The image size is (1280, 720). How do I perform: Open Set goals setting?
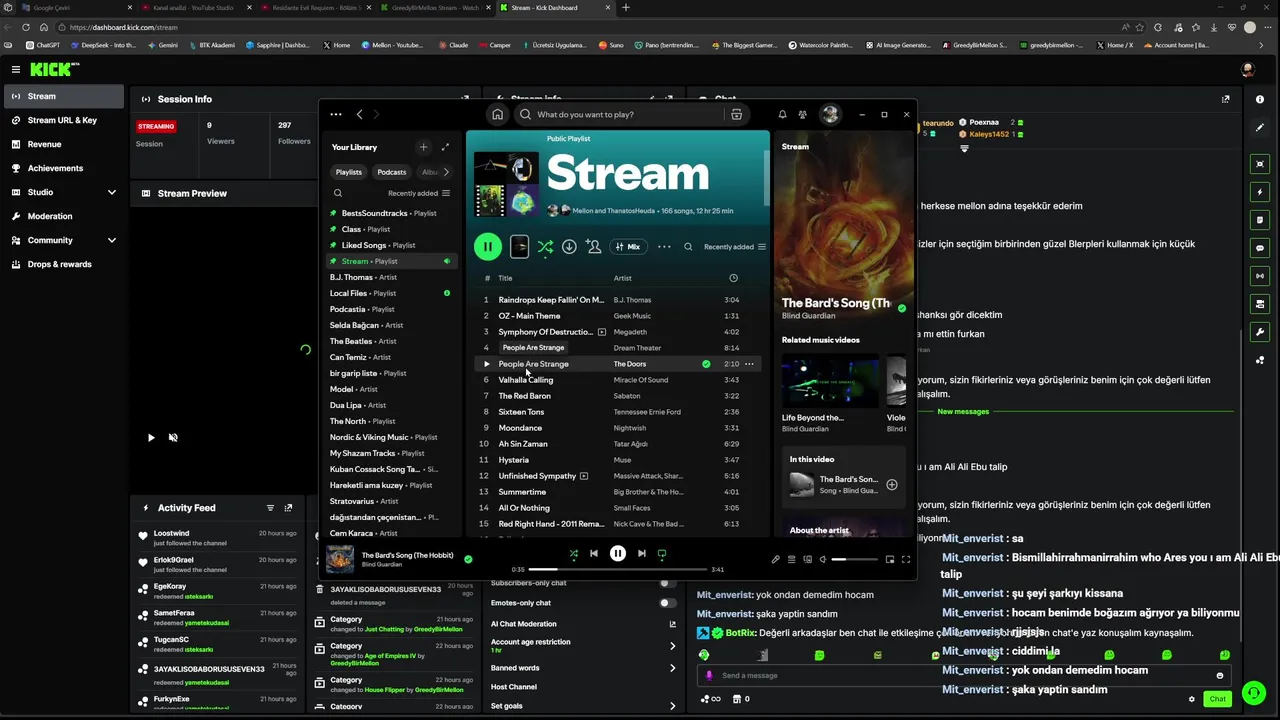point(584,706)
